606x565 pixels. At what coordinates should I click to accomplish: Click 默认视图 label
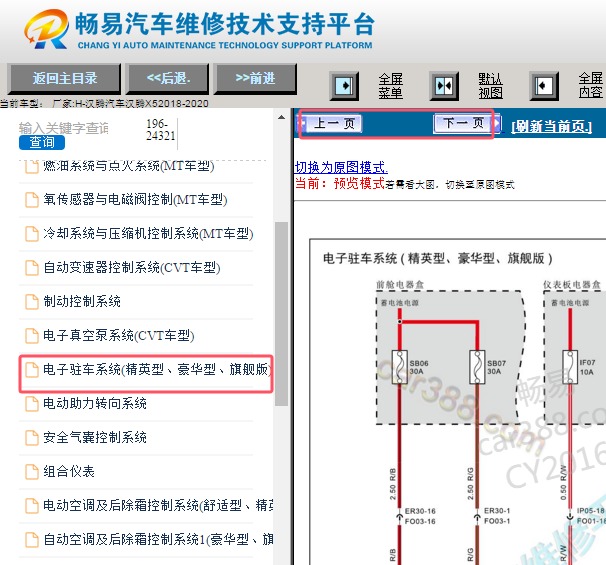pos(490,86)
